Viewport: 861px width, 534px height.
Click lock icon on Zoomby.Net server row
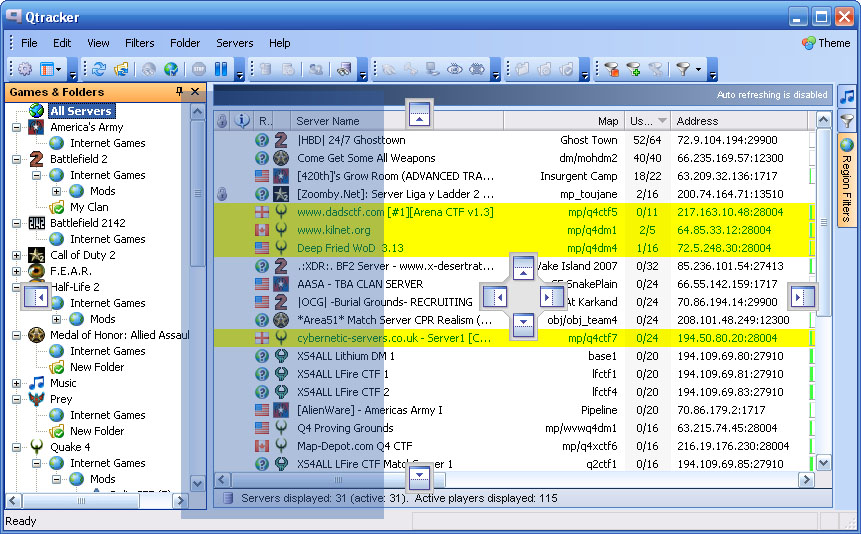pyautogui.click(x=222, y=194)
